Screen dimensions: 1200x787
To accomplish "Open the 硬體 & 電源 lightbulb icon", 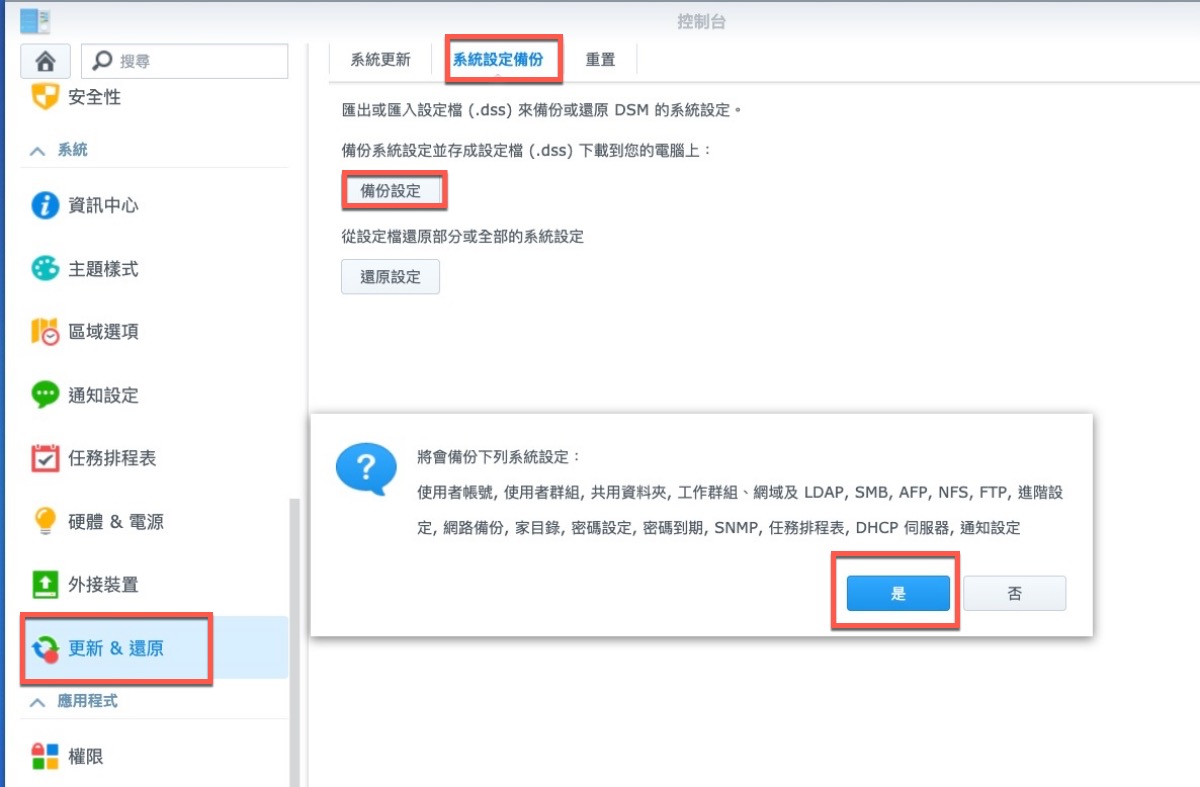I will [x=45, y=521].
